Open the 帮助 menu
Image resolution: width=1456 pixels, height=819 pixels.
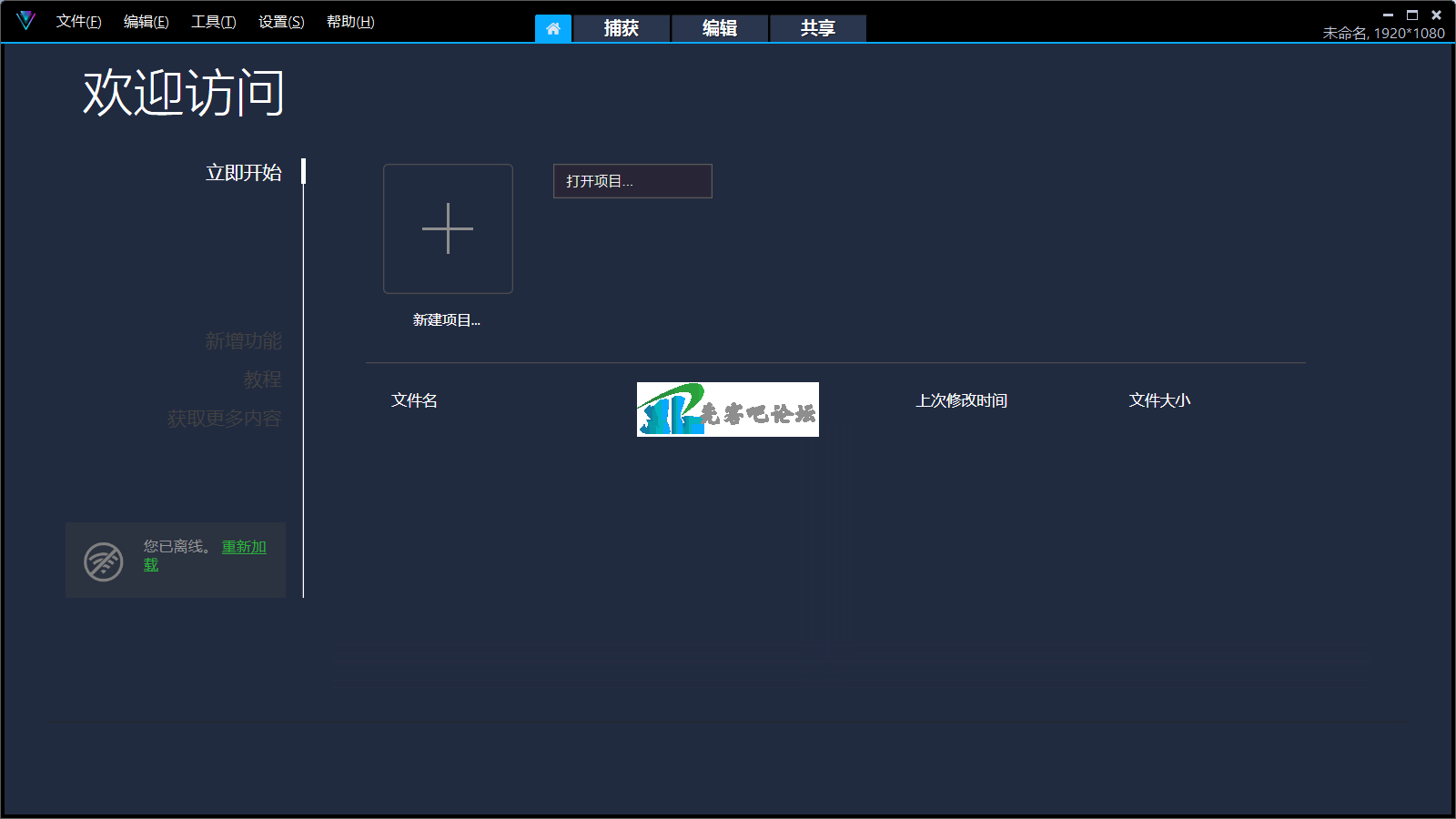point(350,22)
